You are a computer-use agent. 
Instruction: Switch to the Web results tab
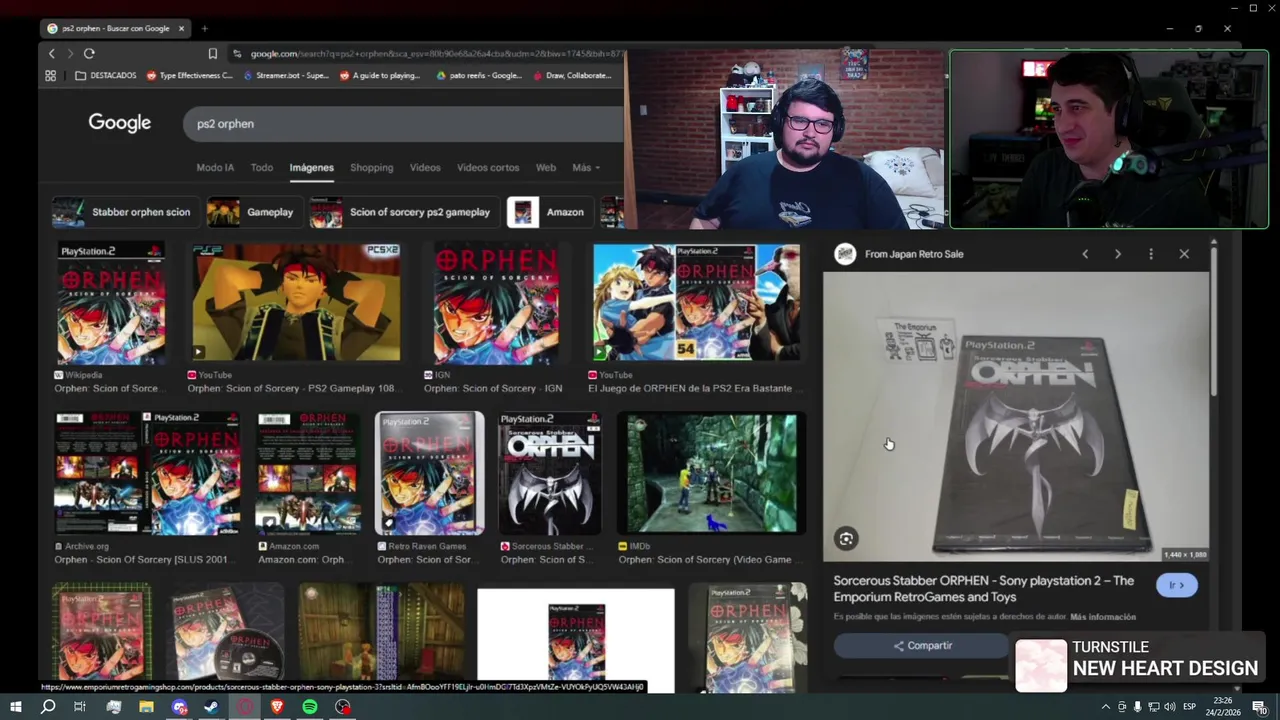[546, 167]
